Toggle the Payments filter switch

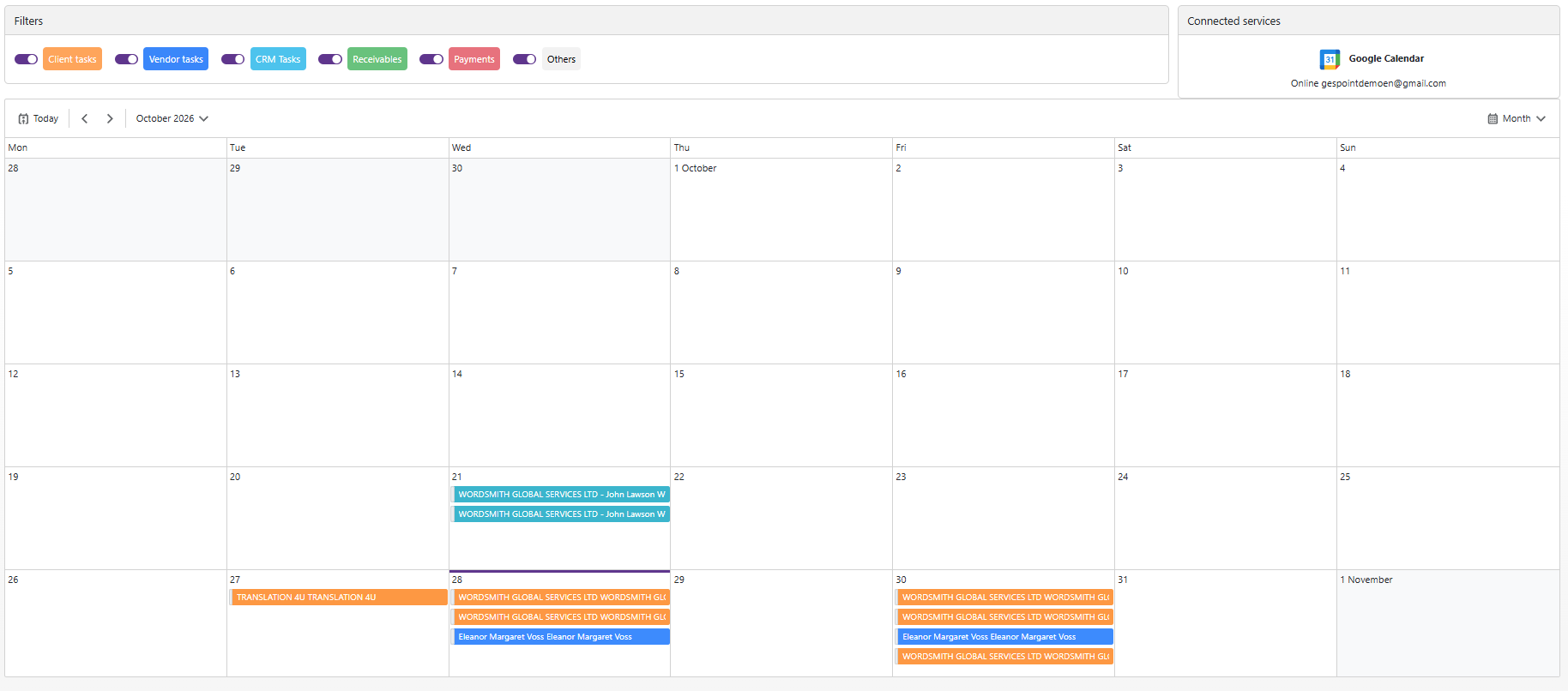[431, 59]
